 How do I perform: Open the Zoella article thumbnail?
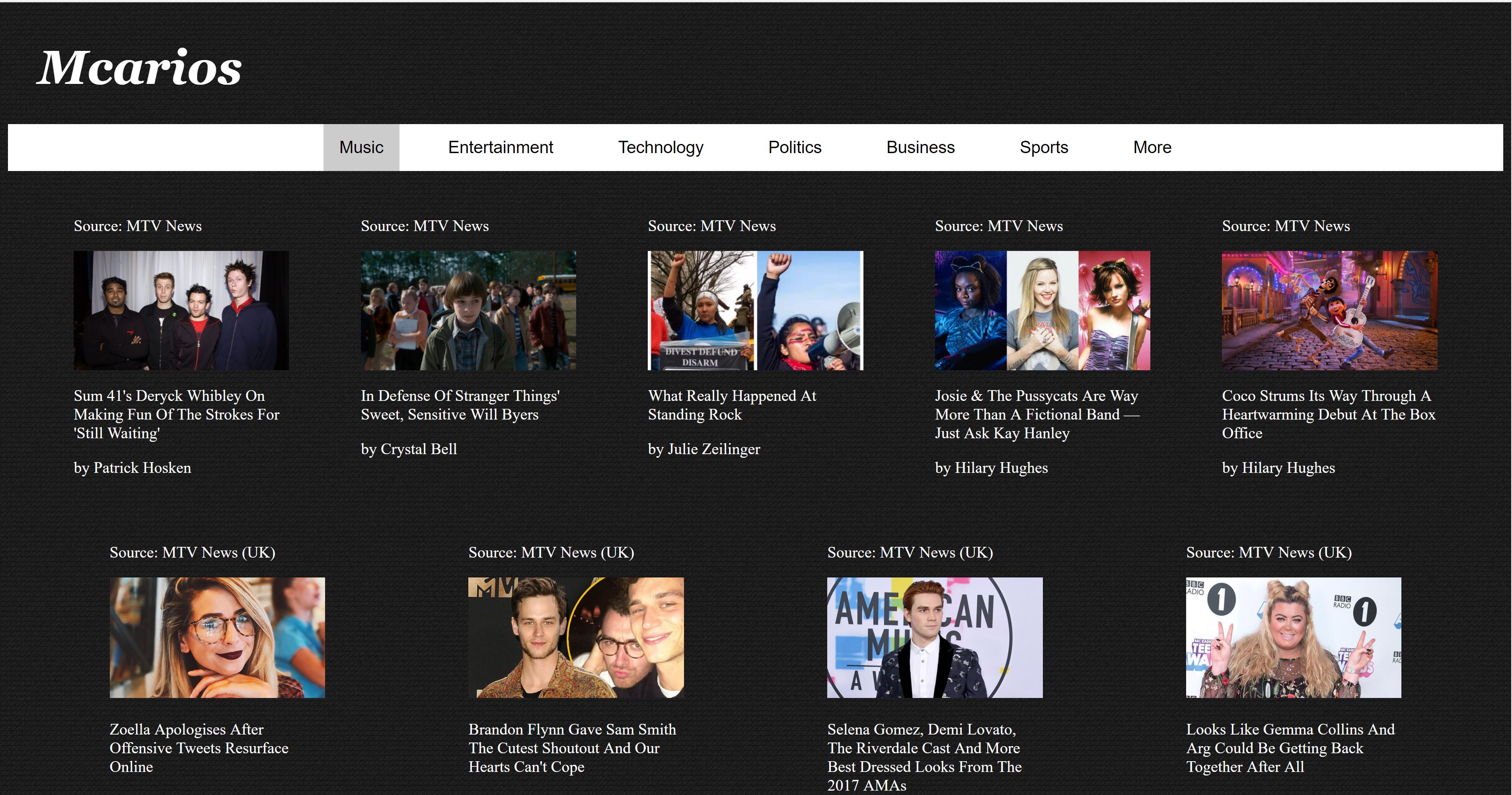[217, 637]
